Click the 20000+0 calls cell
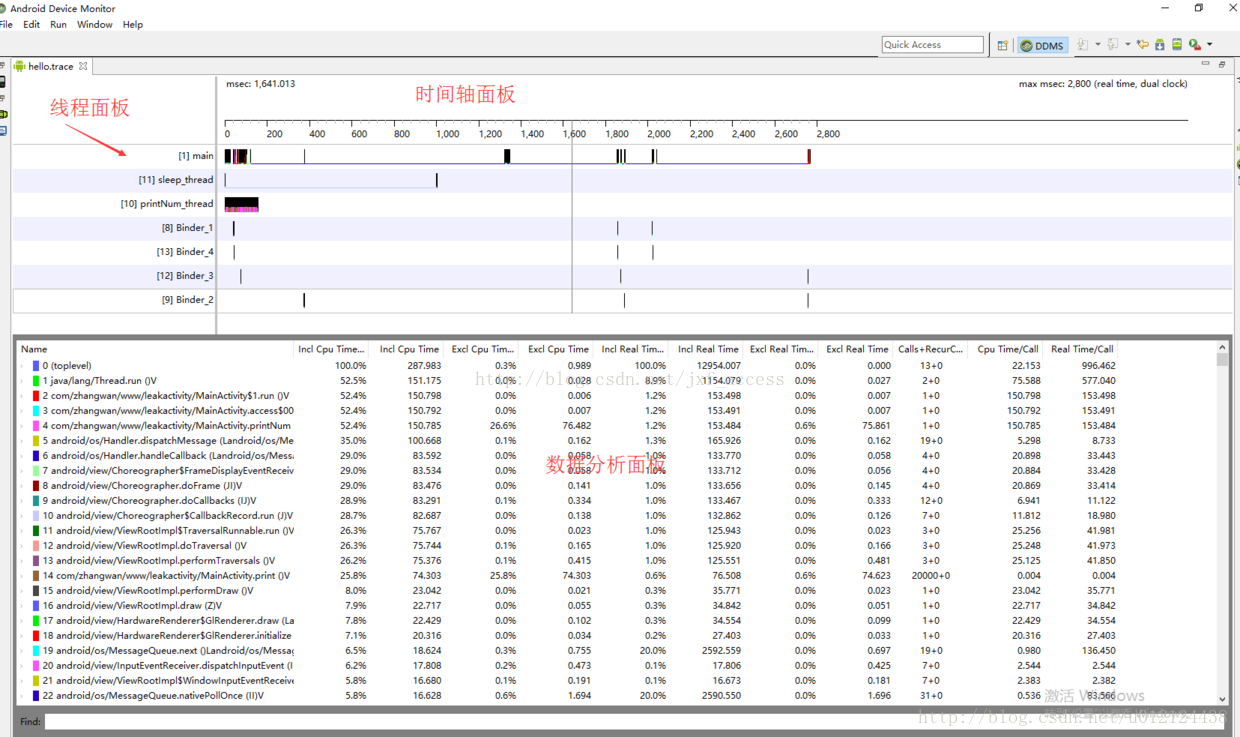1240x737 pixels. (x=930, y=576)
